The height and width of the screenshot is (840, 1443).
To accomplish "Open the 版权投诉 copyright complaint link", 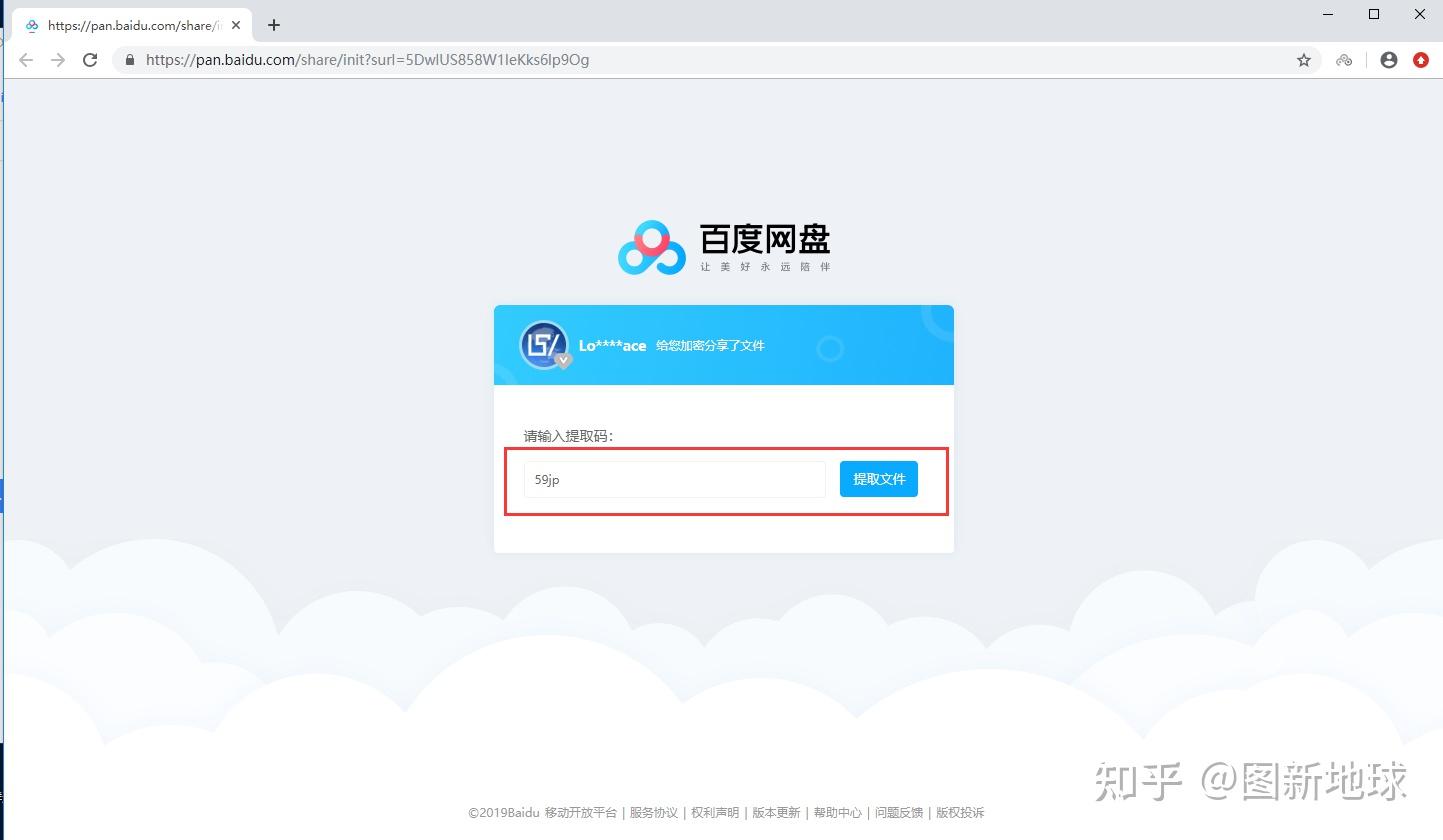I will [x=960, y=812].
